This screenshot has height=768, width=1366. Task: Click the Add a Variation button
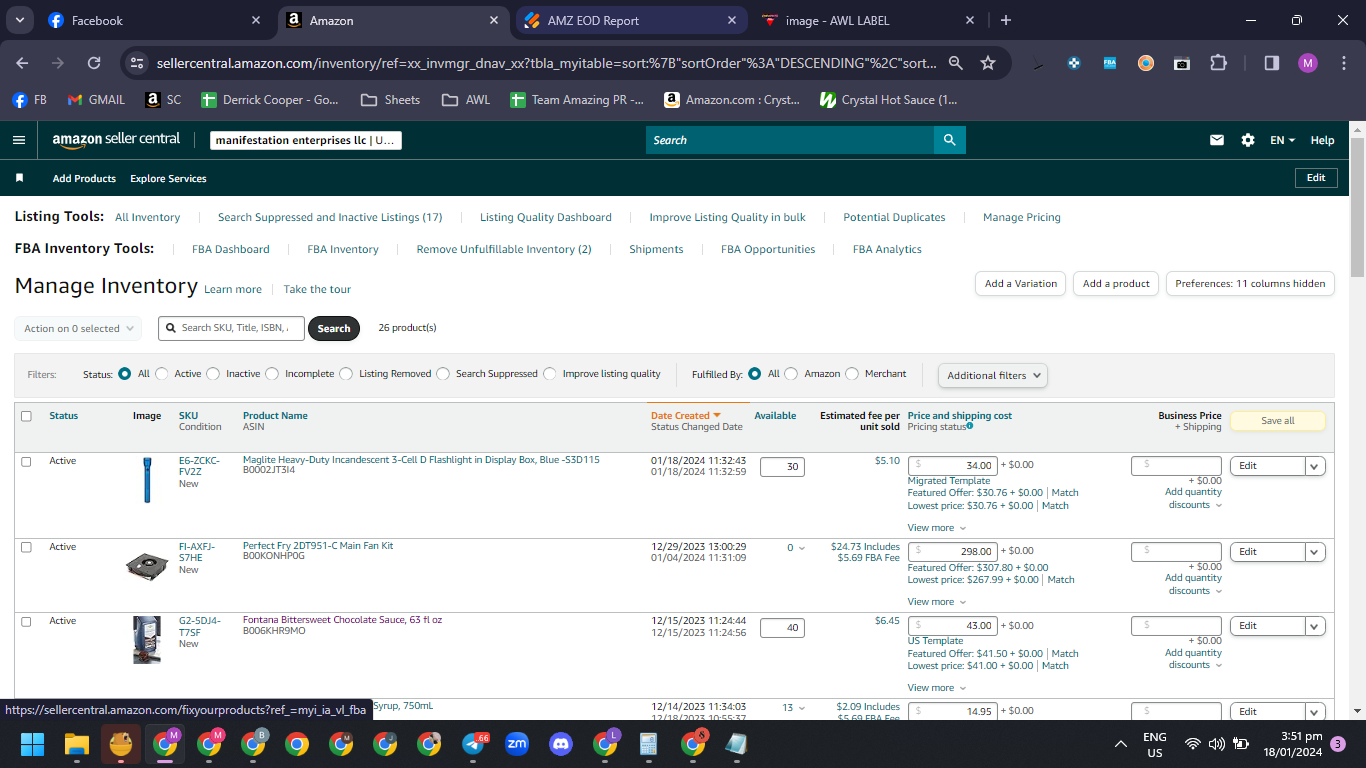pyautogui.click(x=1020, y=284)
